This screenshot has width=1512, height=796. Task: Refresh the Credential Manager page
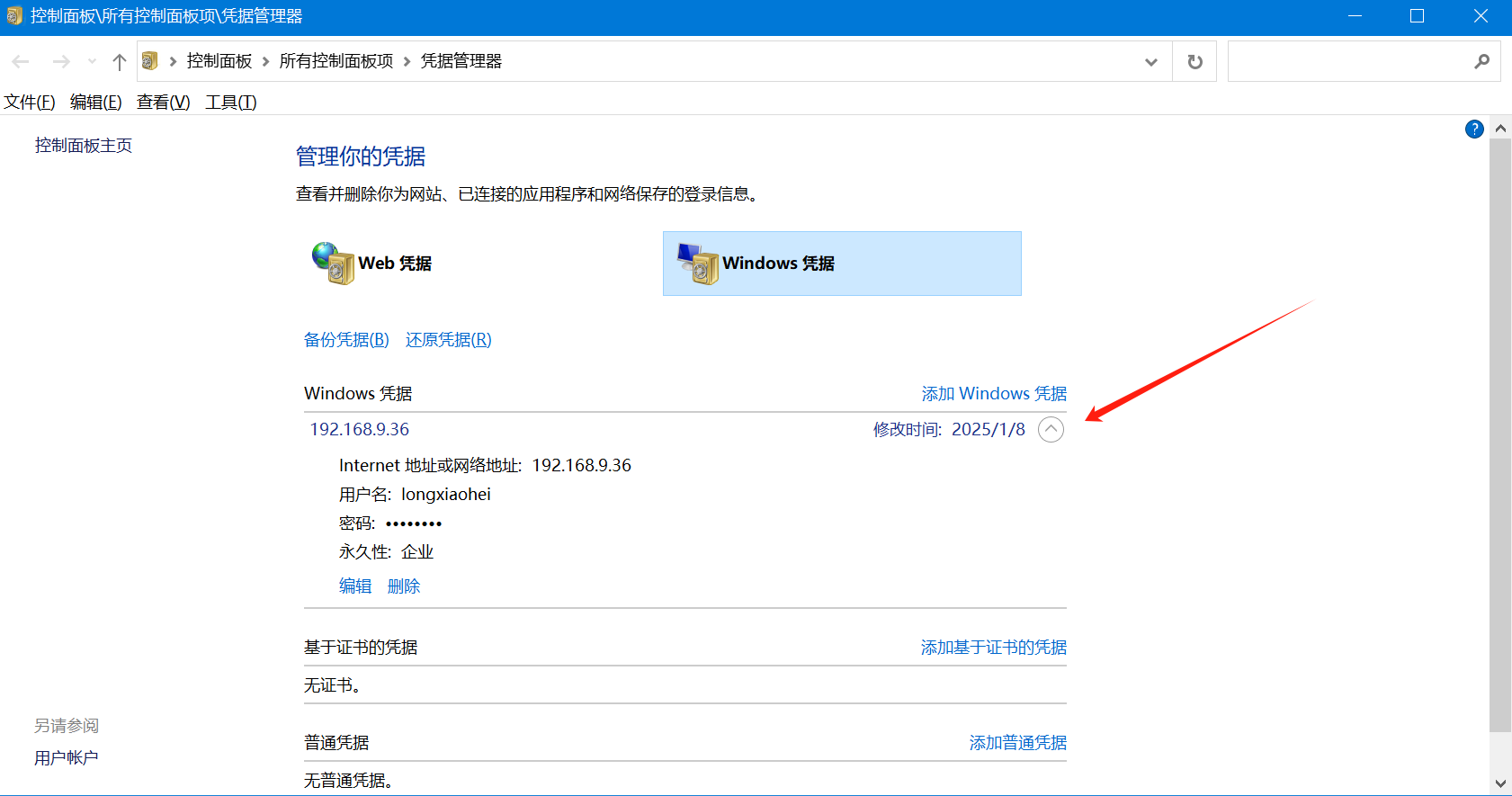[1194, 61]
